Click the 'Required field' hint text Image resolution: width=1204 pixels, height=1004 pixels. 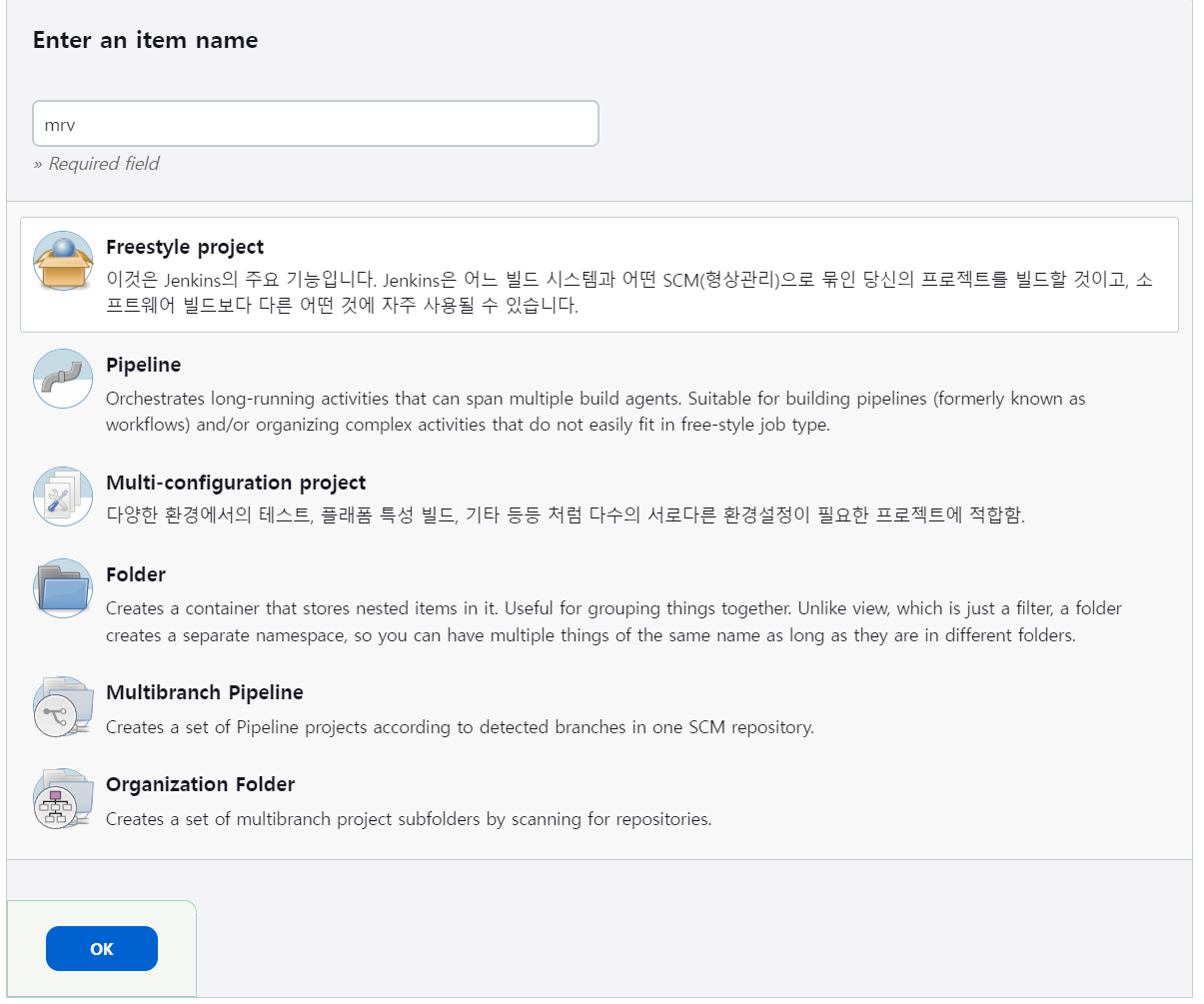point(97,164)
